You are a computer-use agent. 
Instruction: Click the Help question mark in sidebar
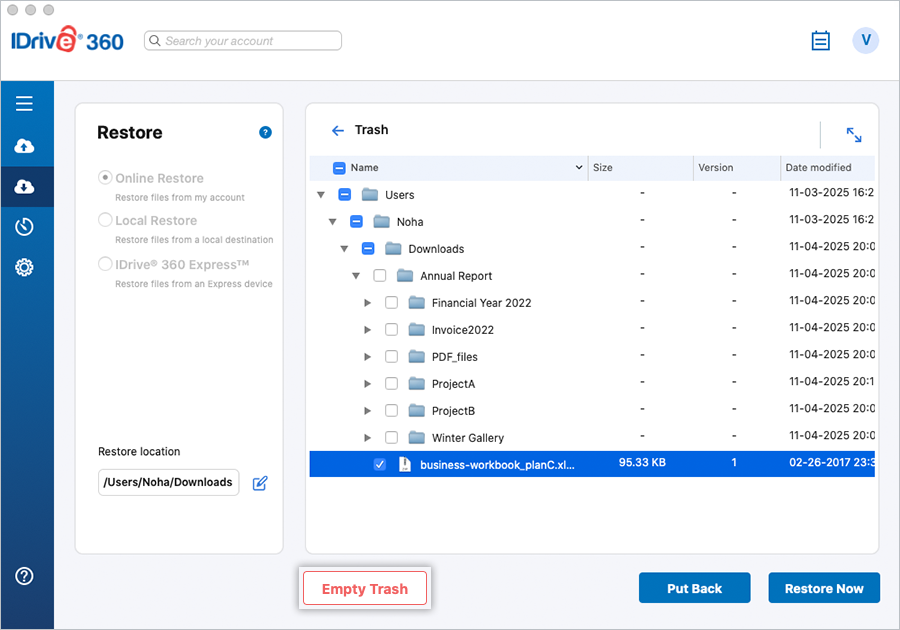[25, 576]
